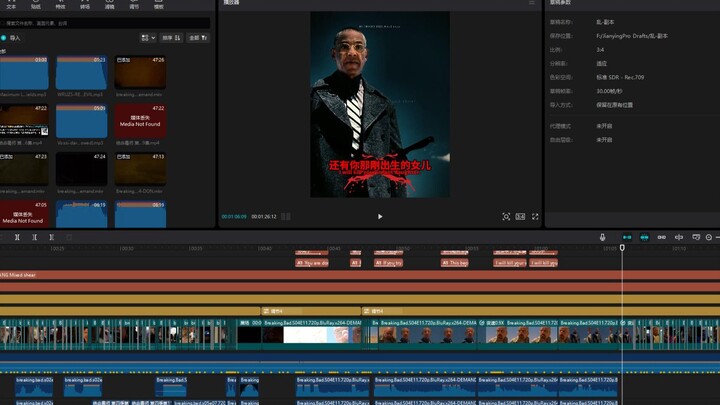This screenshot has height=405, width=720.
Task: Click the timeline zoom-out clock icon
Action: coord(709,237)
